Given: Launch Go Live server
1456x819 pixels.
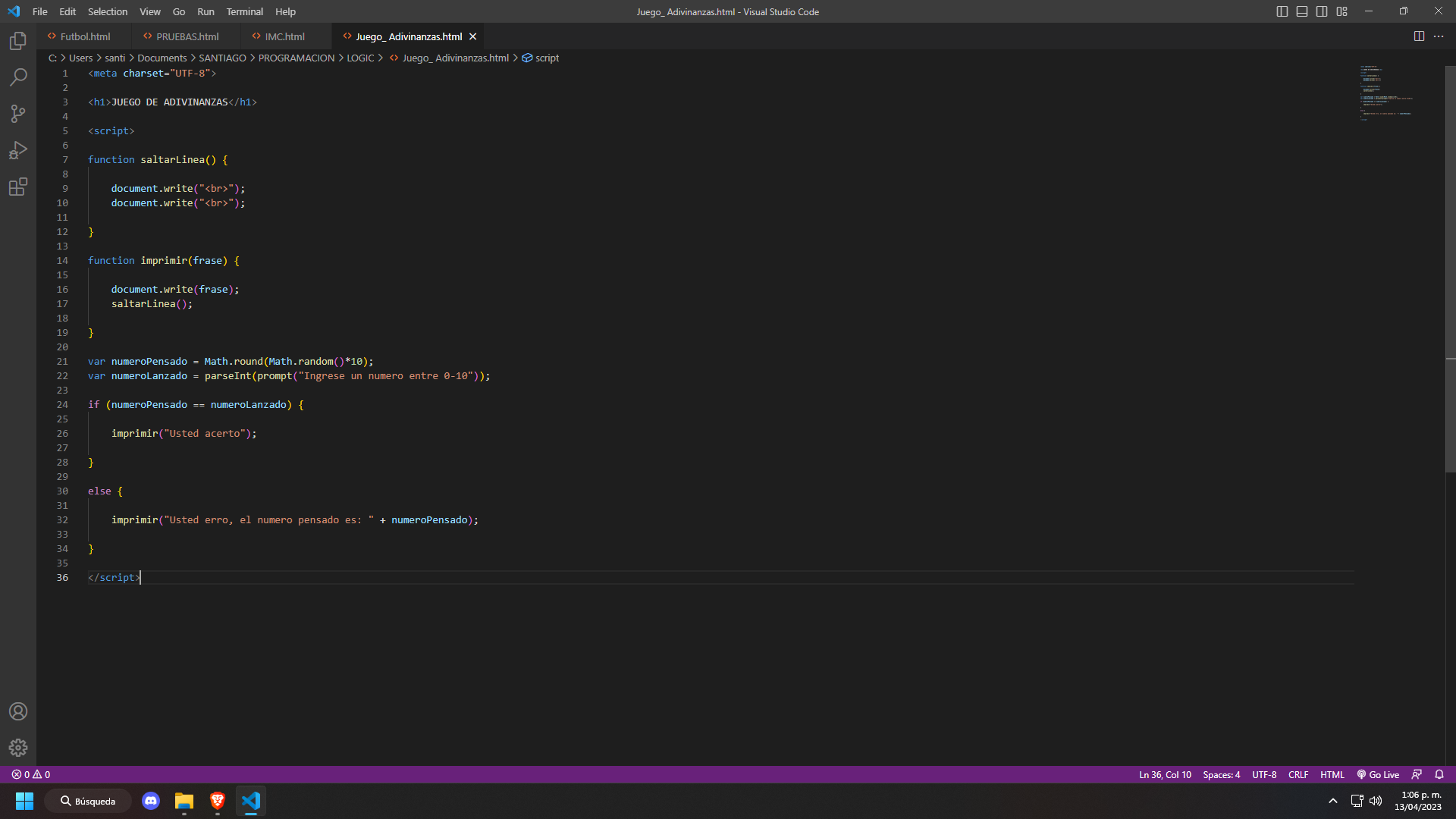Looking at the screenshot, I should coord(1378,774).
